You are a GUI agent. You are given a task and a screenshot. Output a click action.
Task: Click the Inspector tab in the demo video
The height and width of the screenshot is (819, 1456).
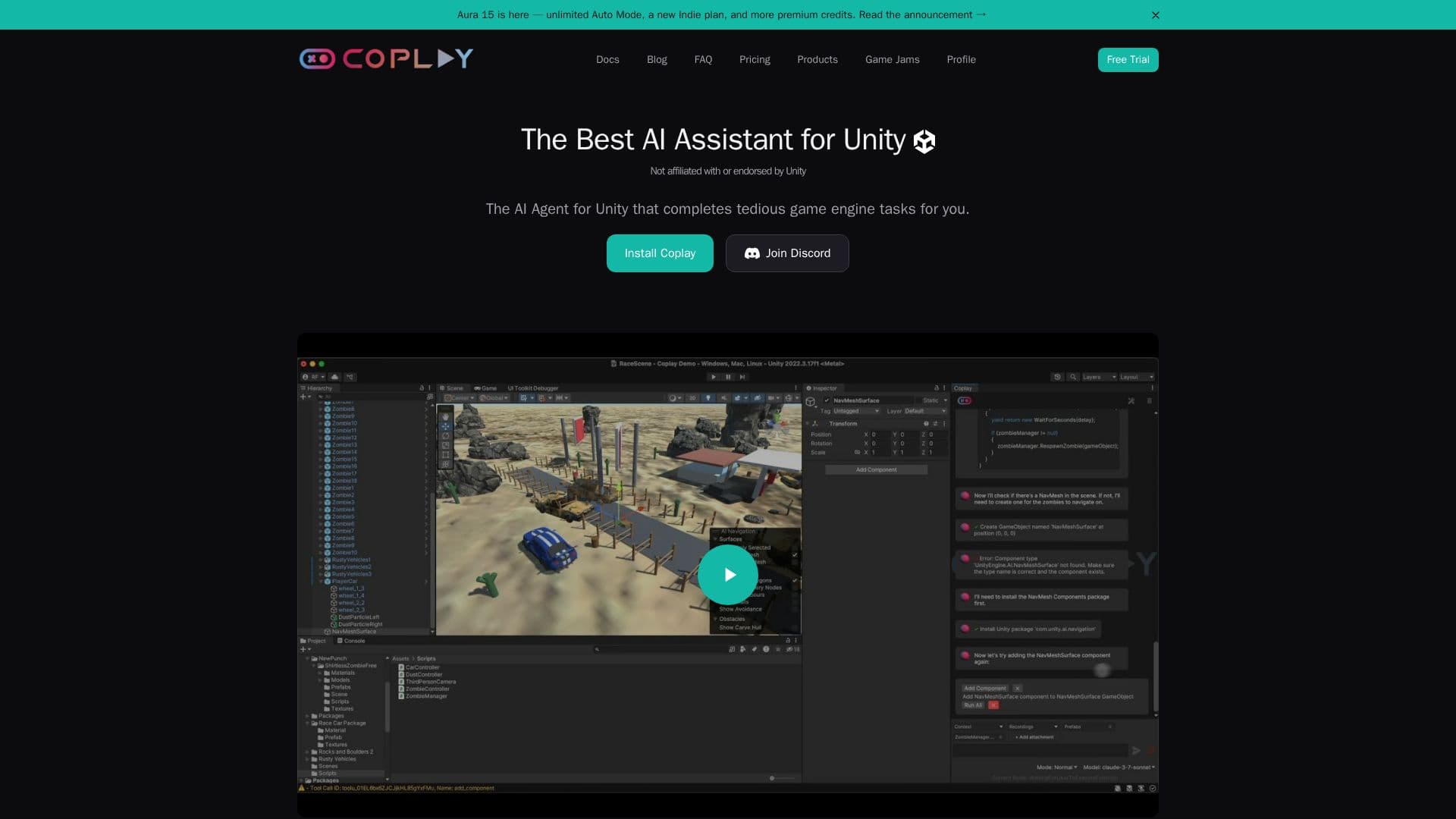[x=821, y=388]
